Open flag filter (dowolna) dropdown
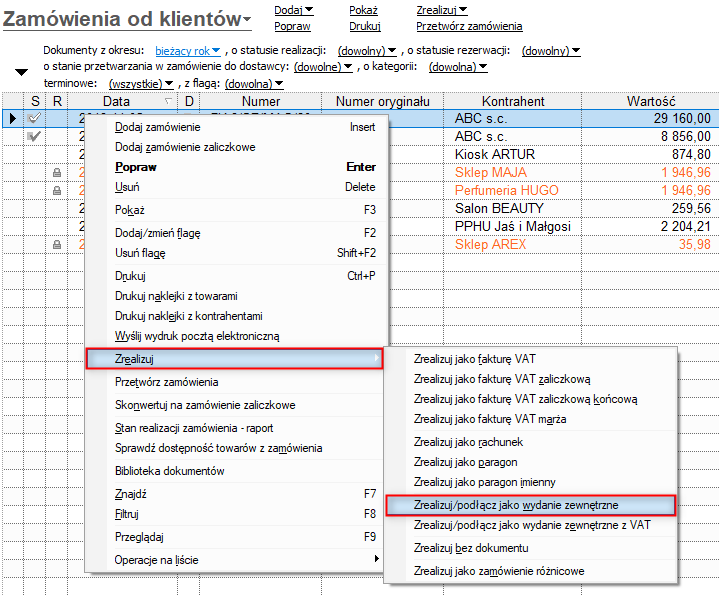The height and width of the screenshot is (595, 719). click(x=254, y=84)
